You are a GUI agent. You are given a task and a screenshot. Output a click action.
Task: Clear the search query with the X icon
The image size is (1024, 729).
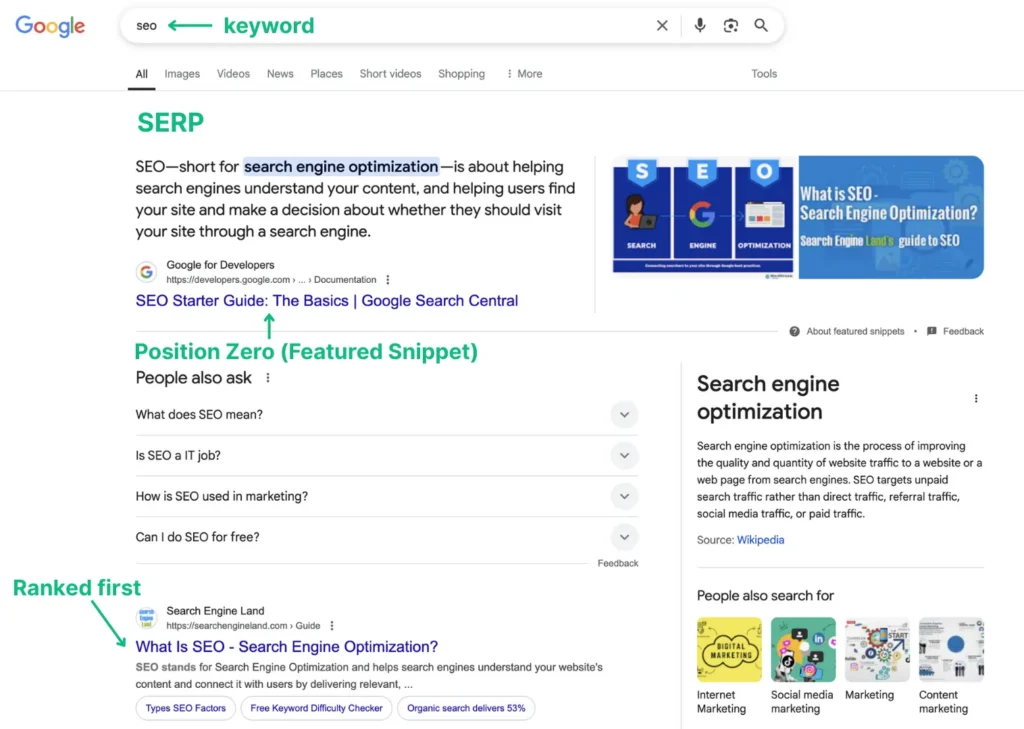point(662,26)
